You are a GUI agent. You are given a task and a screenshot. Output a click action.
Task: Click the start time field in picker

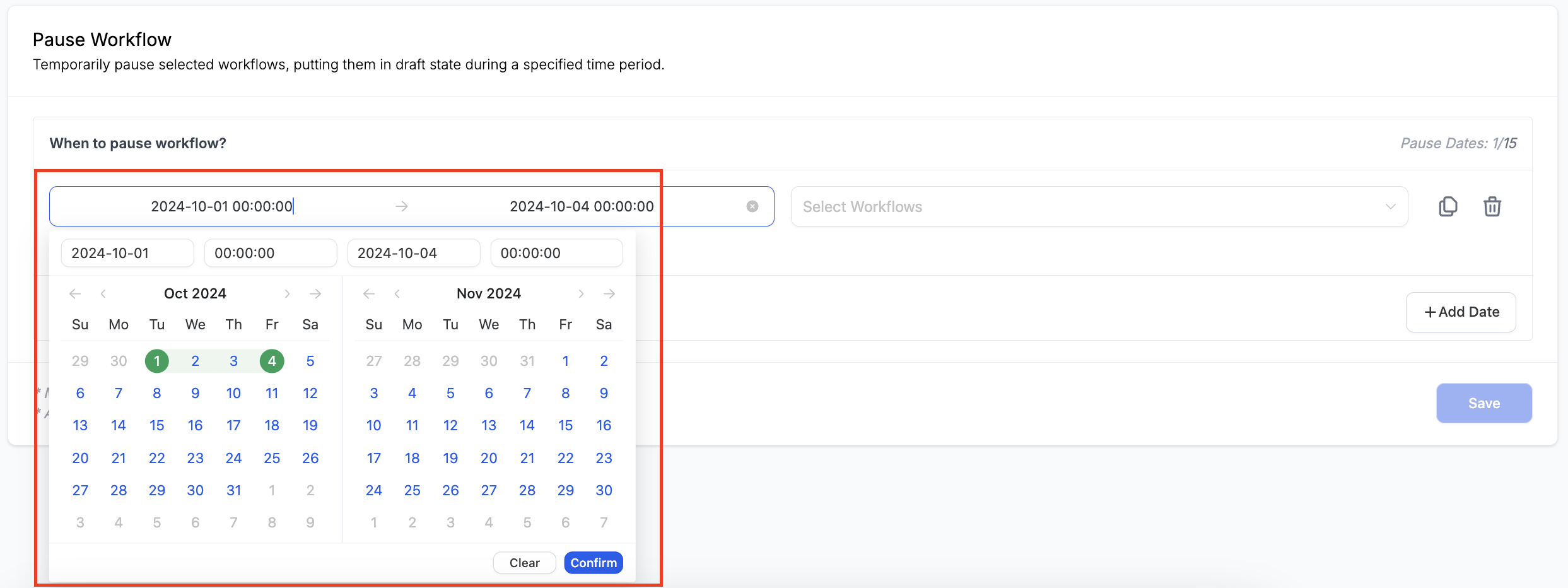[x=271, y=253]
